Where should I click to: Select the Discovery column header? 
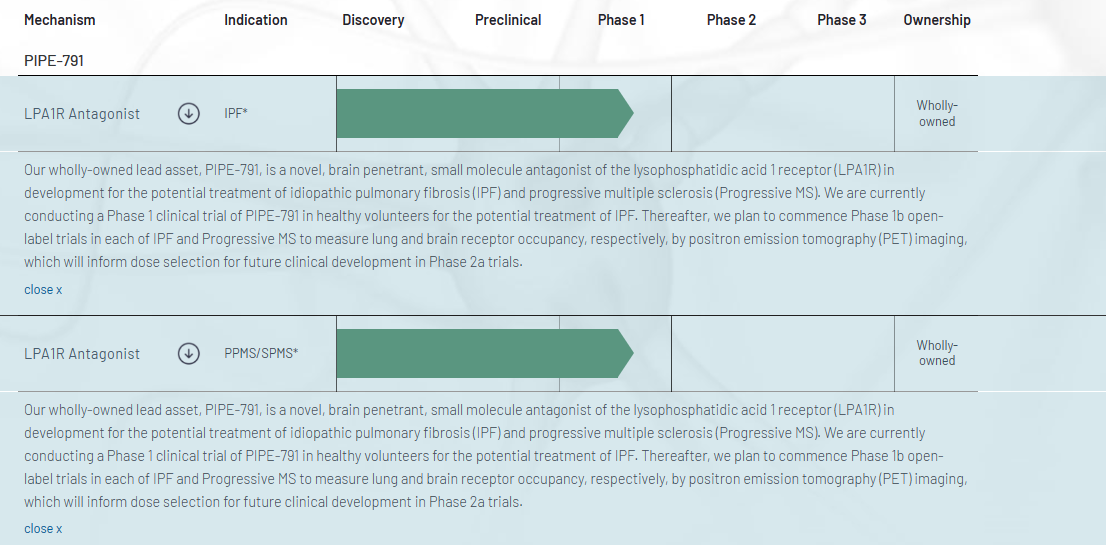pos(373,20)
